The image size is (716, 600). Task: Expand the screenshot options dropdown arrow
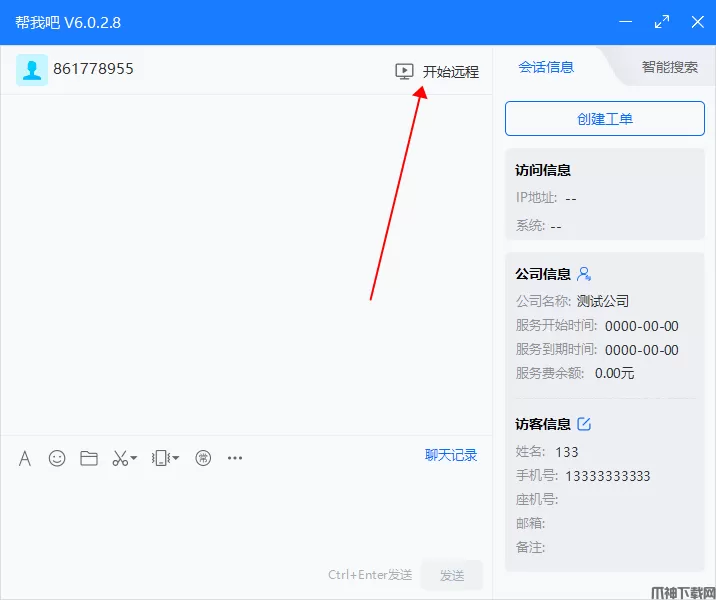[134, 459]
